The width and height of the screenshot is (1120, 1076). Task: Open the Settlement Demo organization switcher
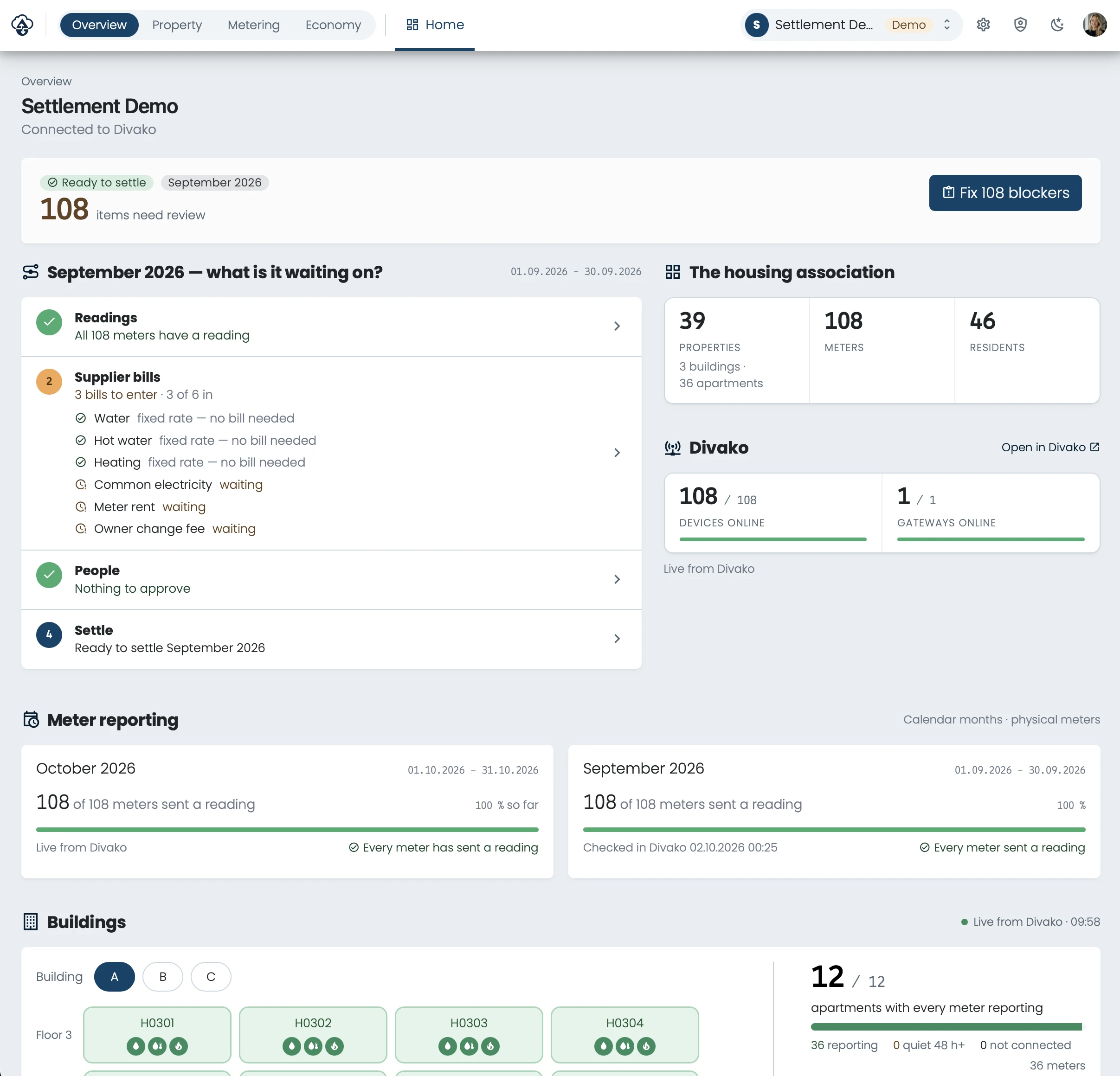(x=851, y=25)
